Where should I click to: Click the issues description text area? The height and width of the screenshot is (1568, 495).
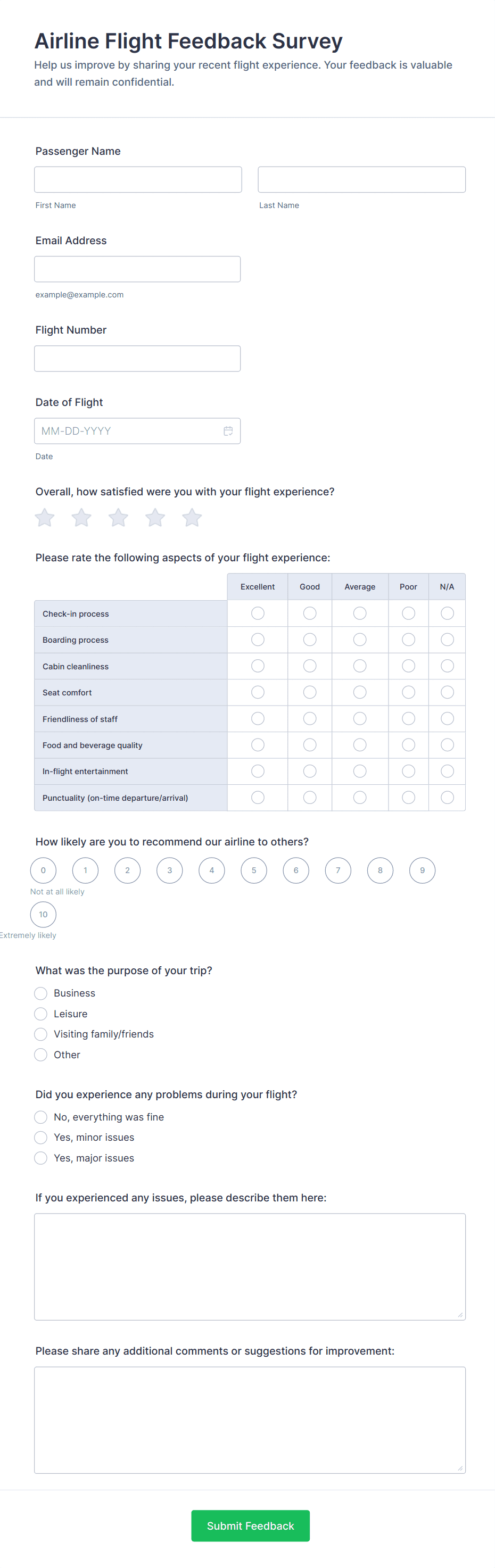point(250,1267)
